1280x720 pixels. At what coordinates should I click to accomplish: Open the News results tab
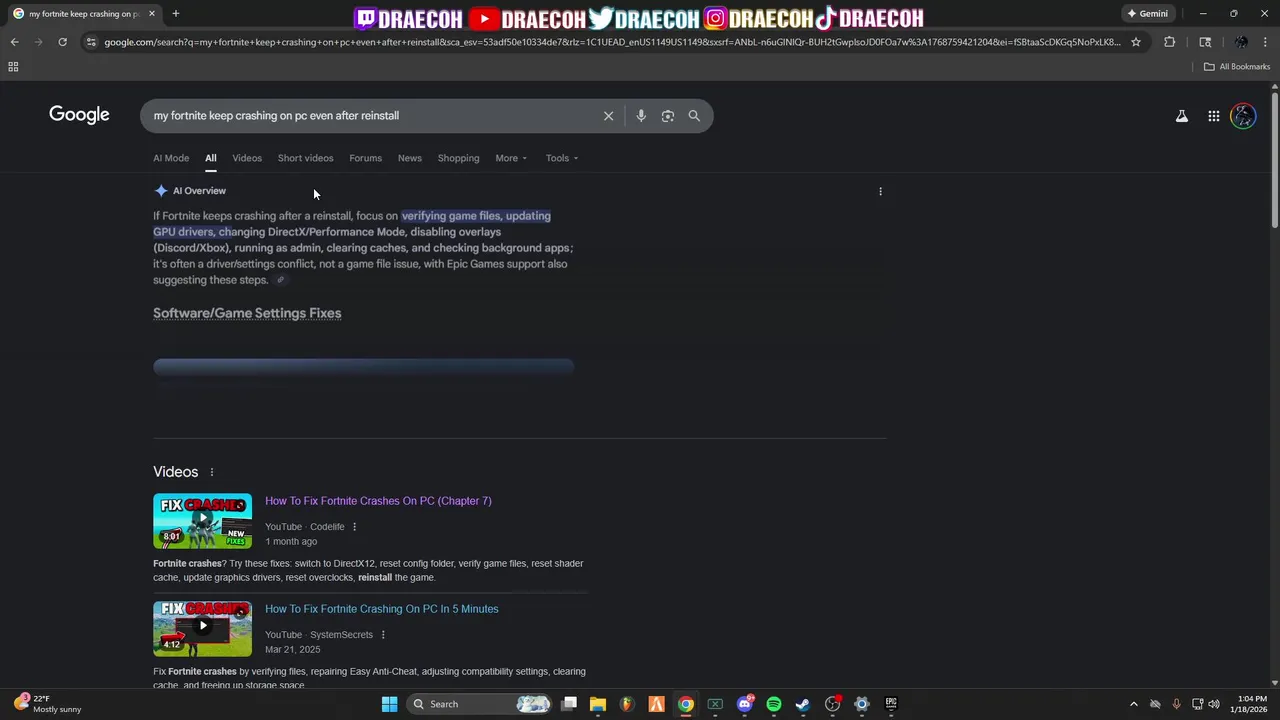410,158
